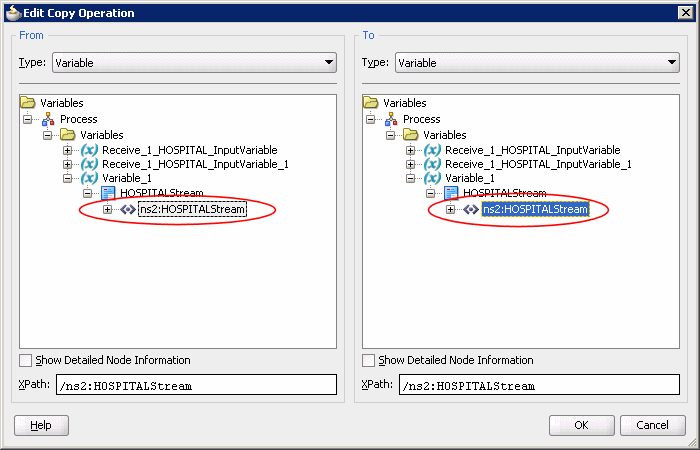Click the HOSPITALStream message part icon in From tree
This screenshot has width=700, height=450.
pos(108,194)
